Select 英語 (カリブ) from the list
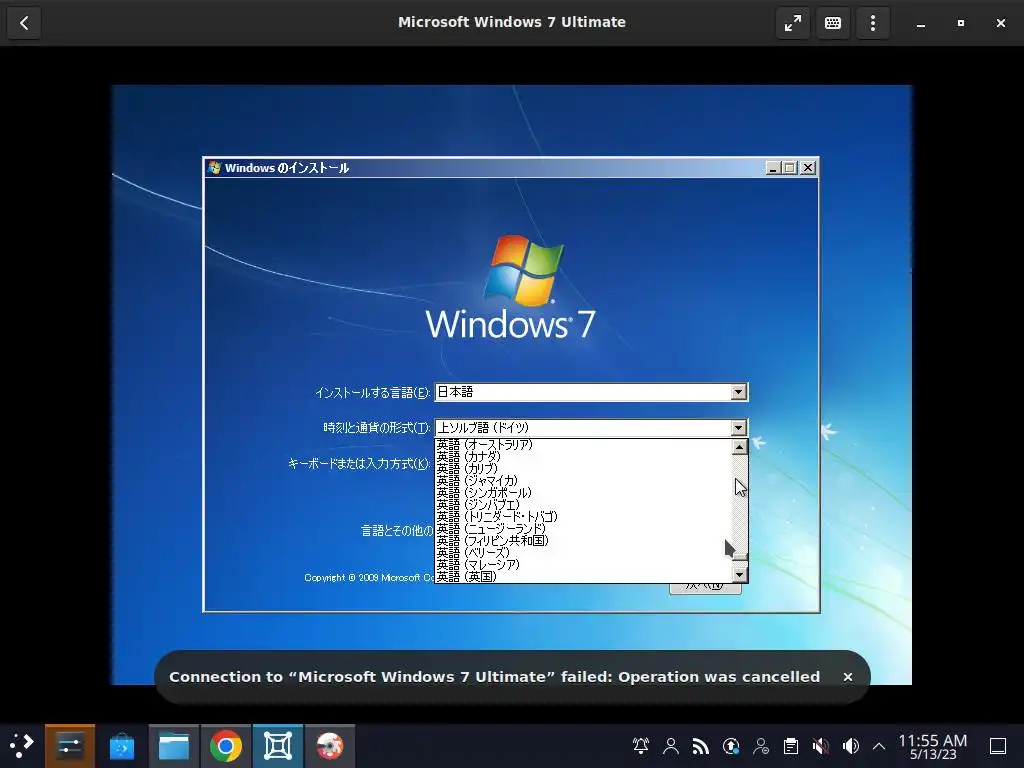This screenshot has width=1024, height=768. coord(583,468)
